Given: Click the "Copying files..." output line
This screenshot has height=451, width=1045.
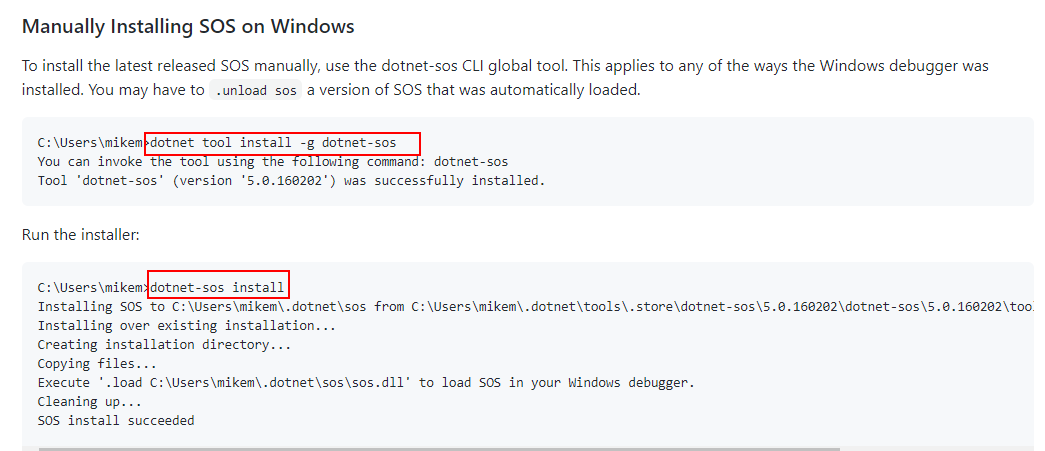Looking at the screenshot, I should [x=97, y=364].
